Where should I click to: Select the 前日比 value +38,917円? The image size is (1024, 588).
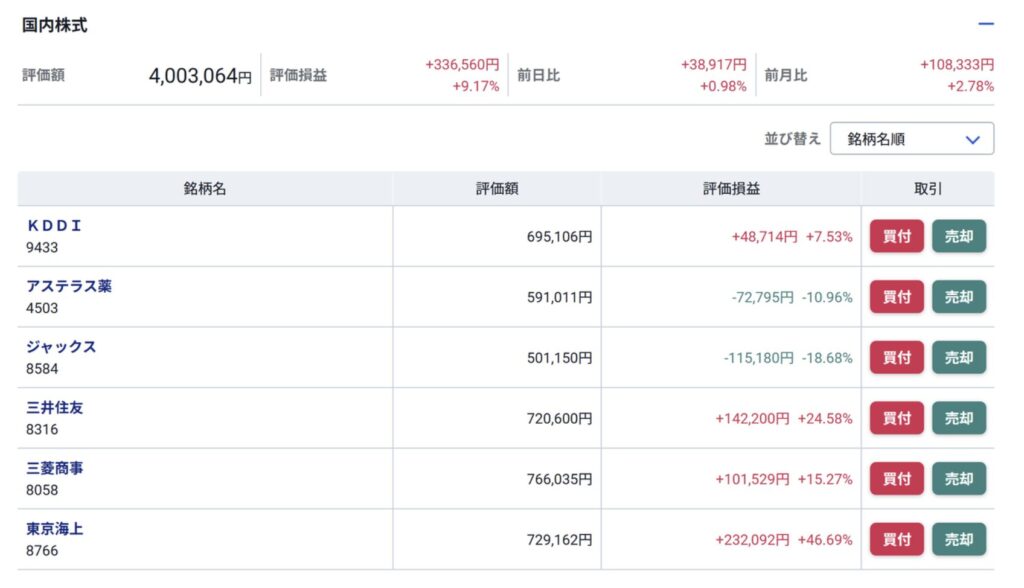pos(714,65)
